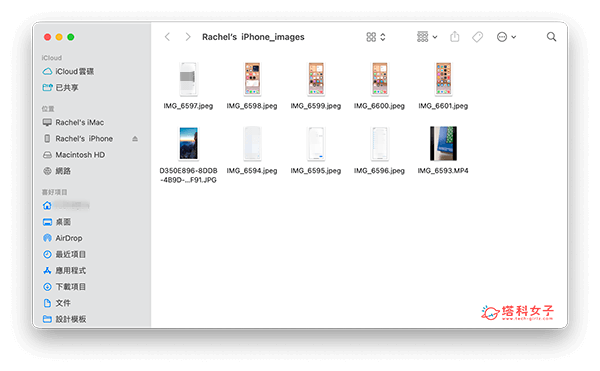
Task: Open 桌面 in the sidebar
Action: (57, 222)
